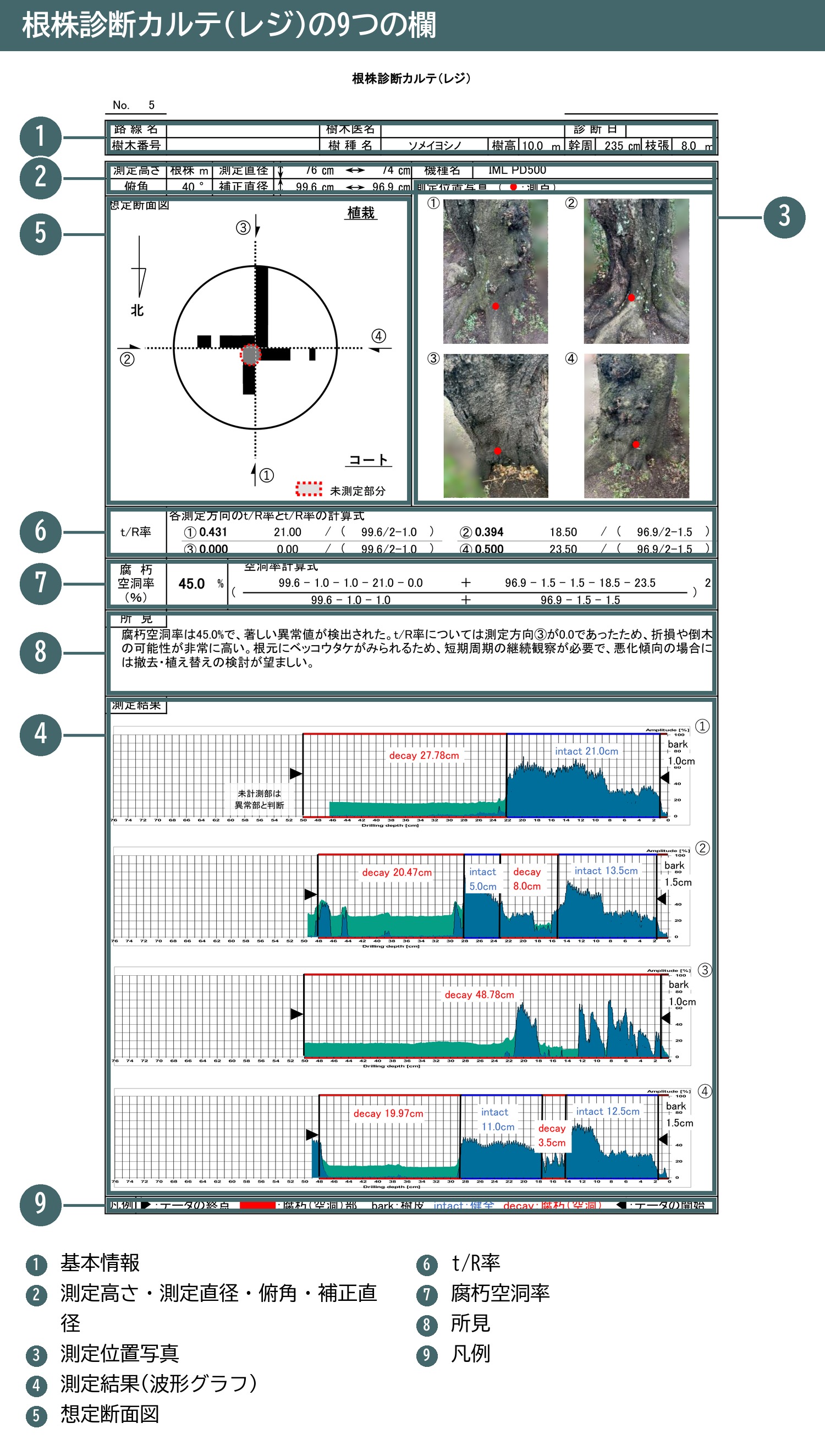Click the ソメイヨシノ tree species cell

click(435, 146)
